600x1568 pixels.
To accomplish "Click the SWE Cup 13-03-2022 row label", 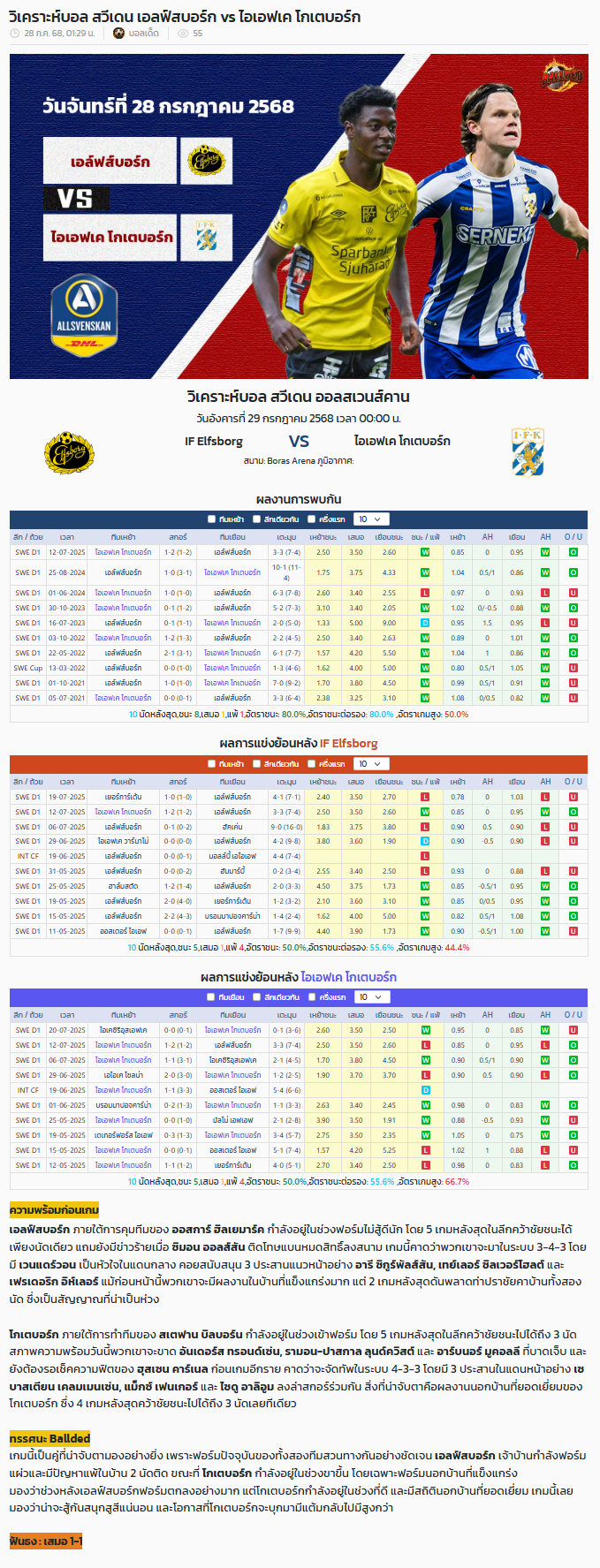I will (28, 668).
